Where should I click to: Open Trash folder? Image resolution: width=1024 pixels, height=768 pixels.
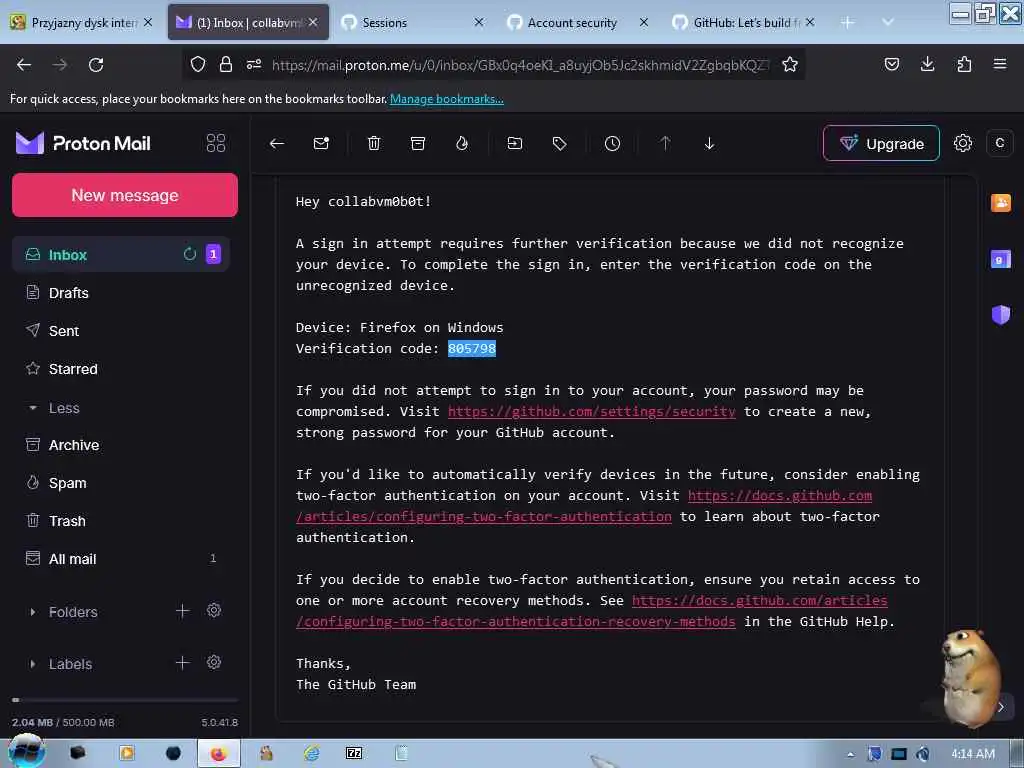121,520
